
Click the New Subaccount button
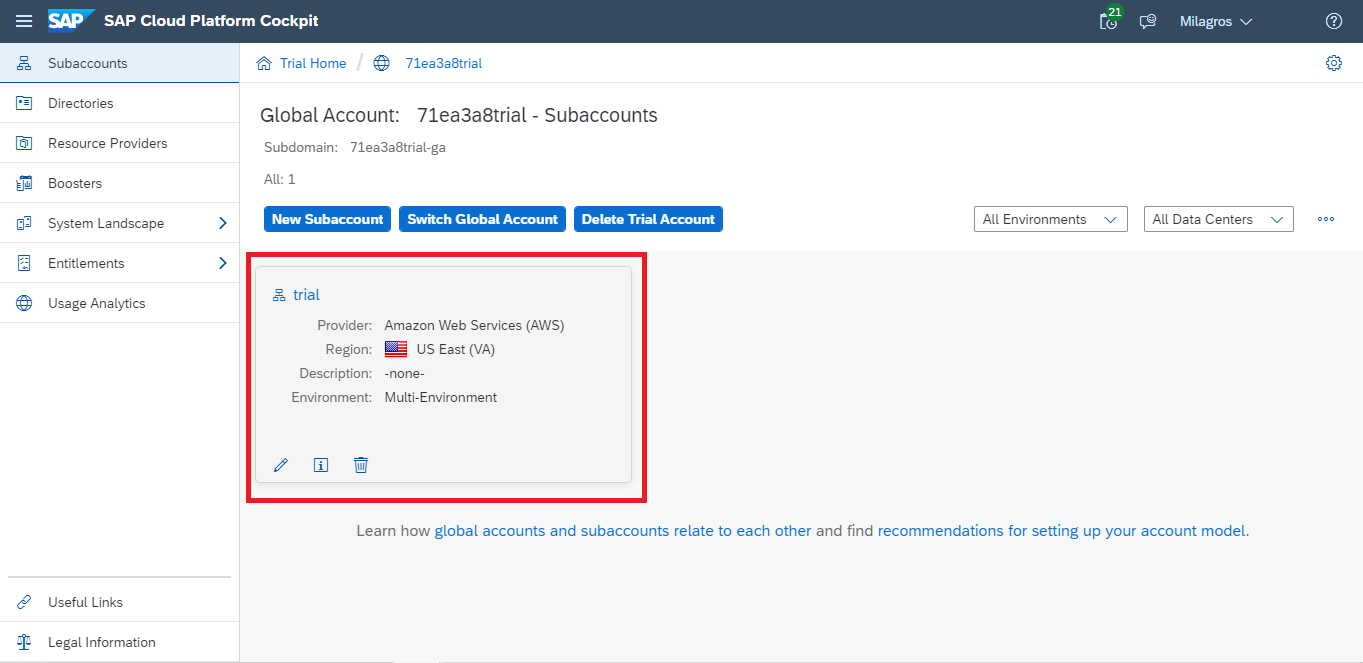(x=327, y=219)
